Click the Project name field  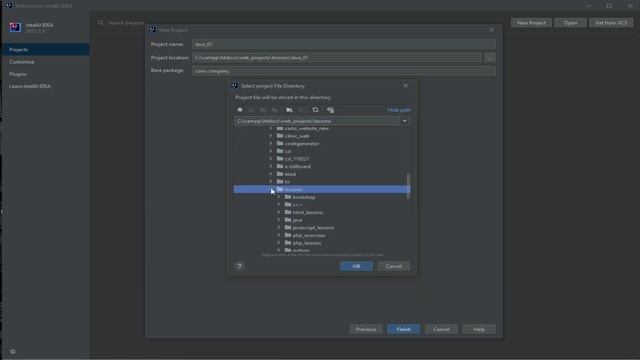344,44
